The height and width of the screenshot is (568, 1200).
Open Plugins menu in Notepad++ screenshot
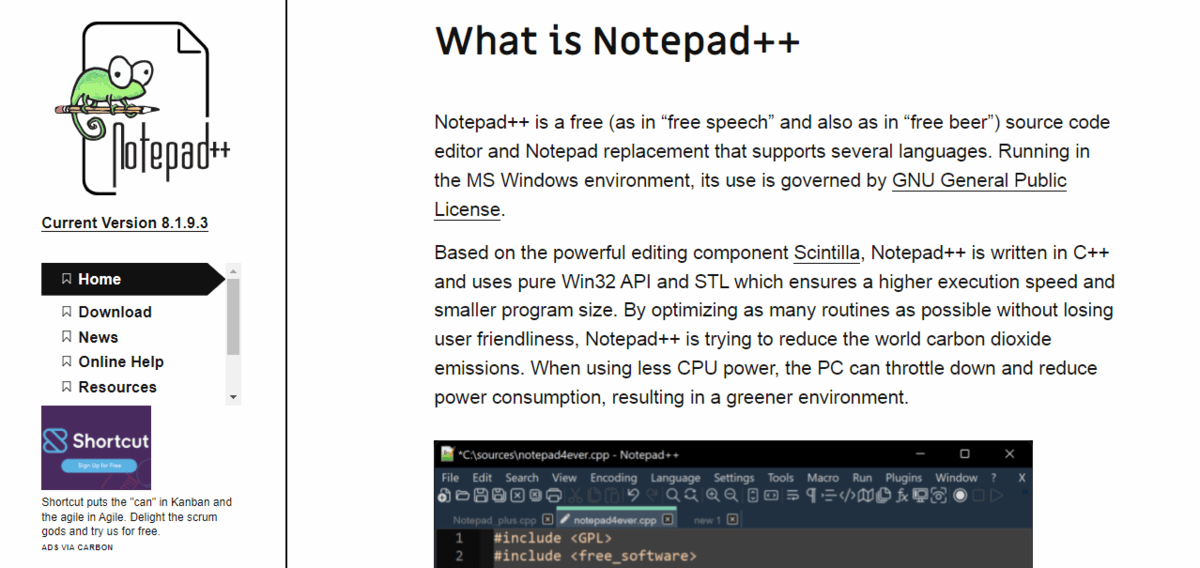tap(904, 478)
